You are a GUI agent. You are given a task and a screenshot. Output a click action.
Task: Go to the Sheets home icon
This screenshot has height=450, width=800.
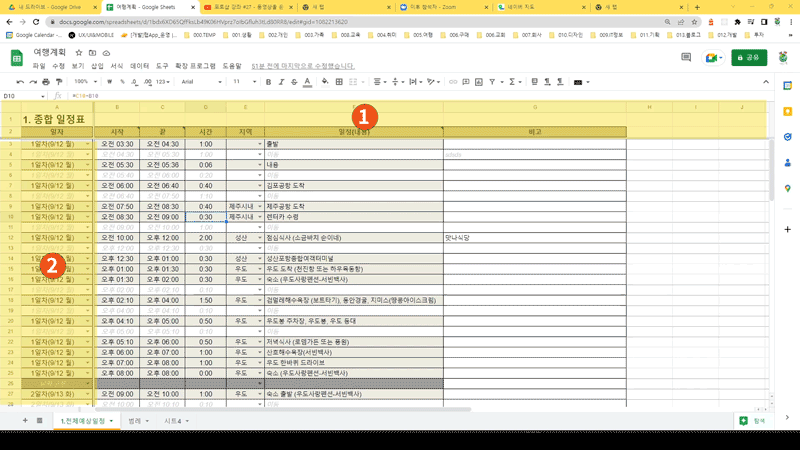coord(17,58)
